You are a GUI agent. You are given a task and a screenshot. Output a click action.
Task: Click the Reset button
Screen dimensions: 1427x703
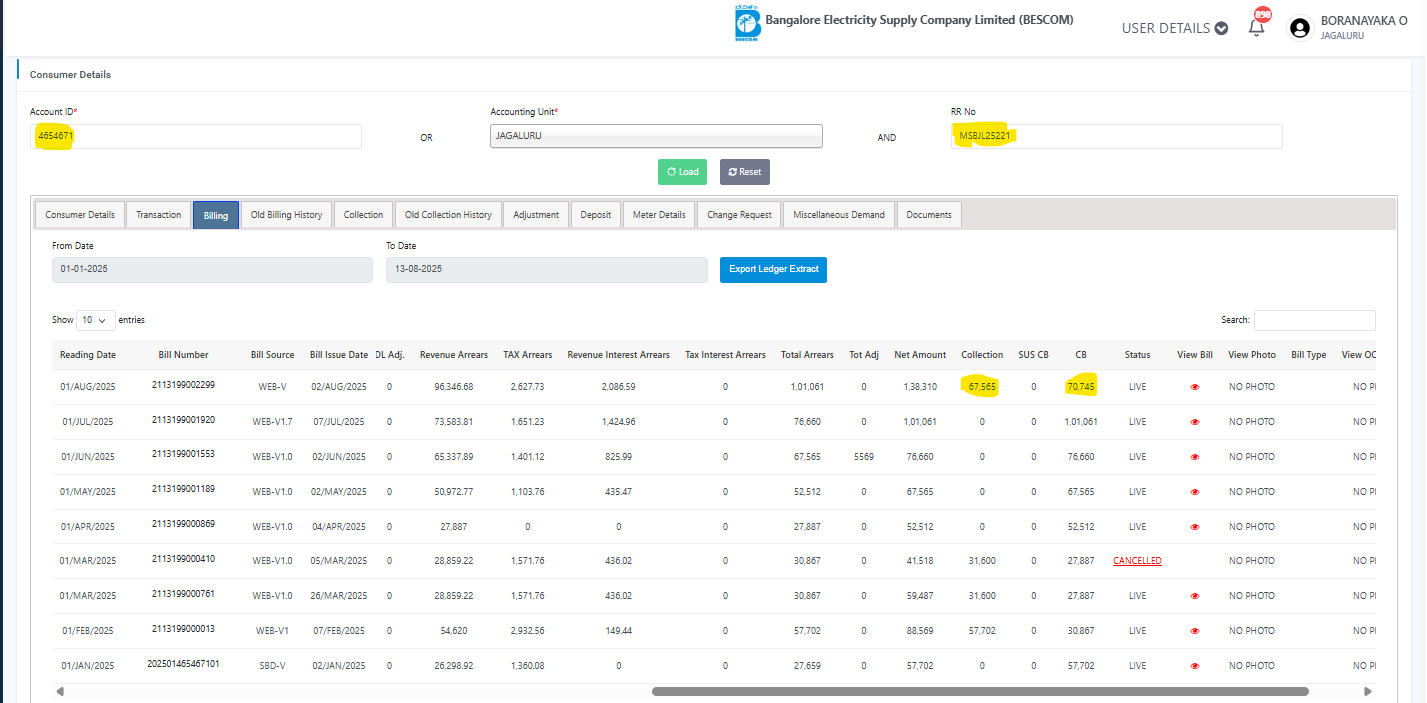pos(744,172)
